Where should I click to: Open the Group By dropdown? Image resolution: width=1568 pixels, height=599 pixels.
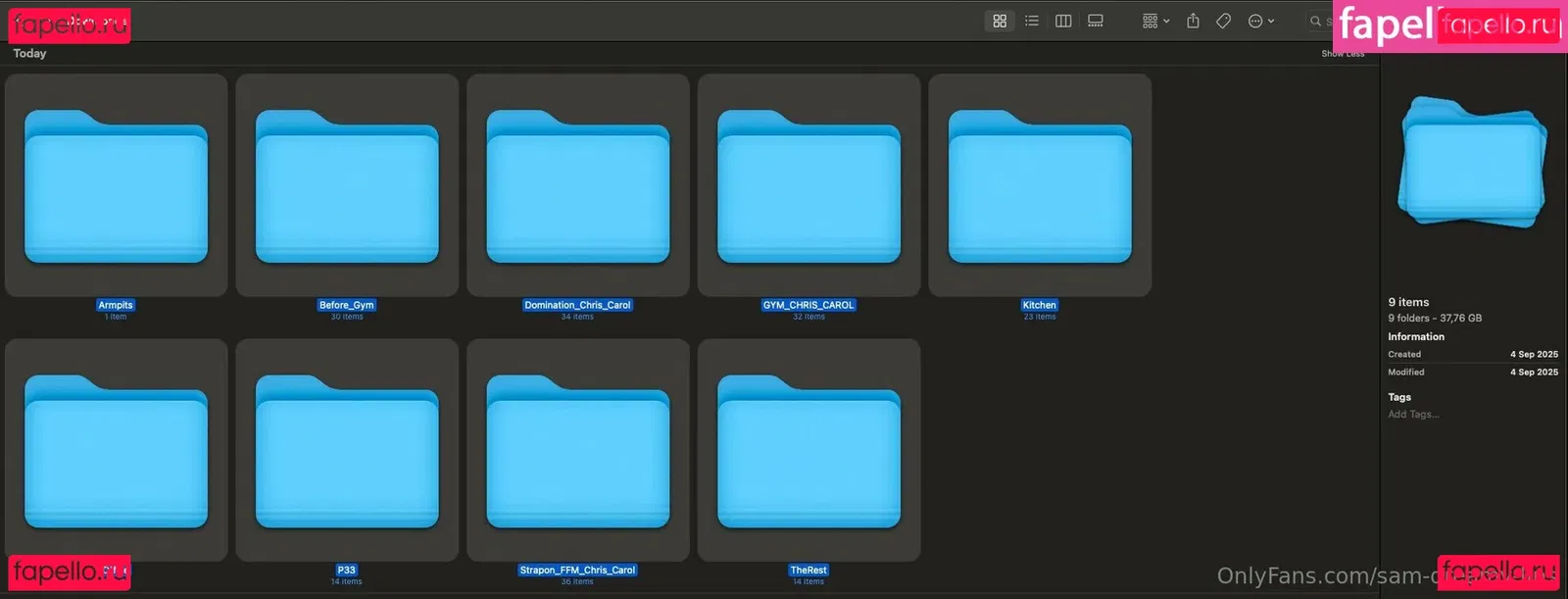[x=1155, y=21]
